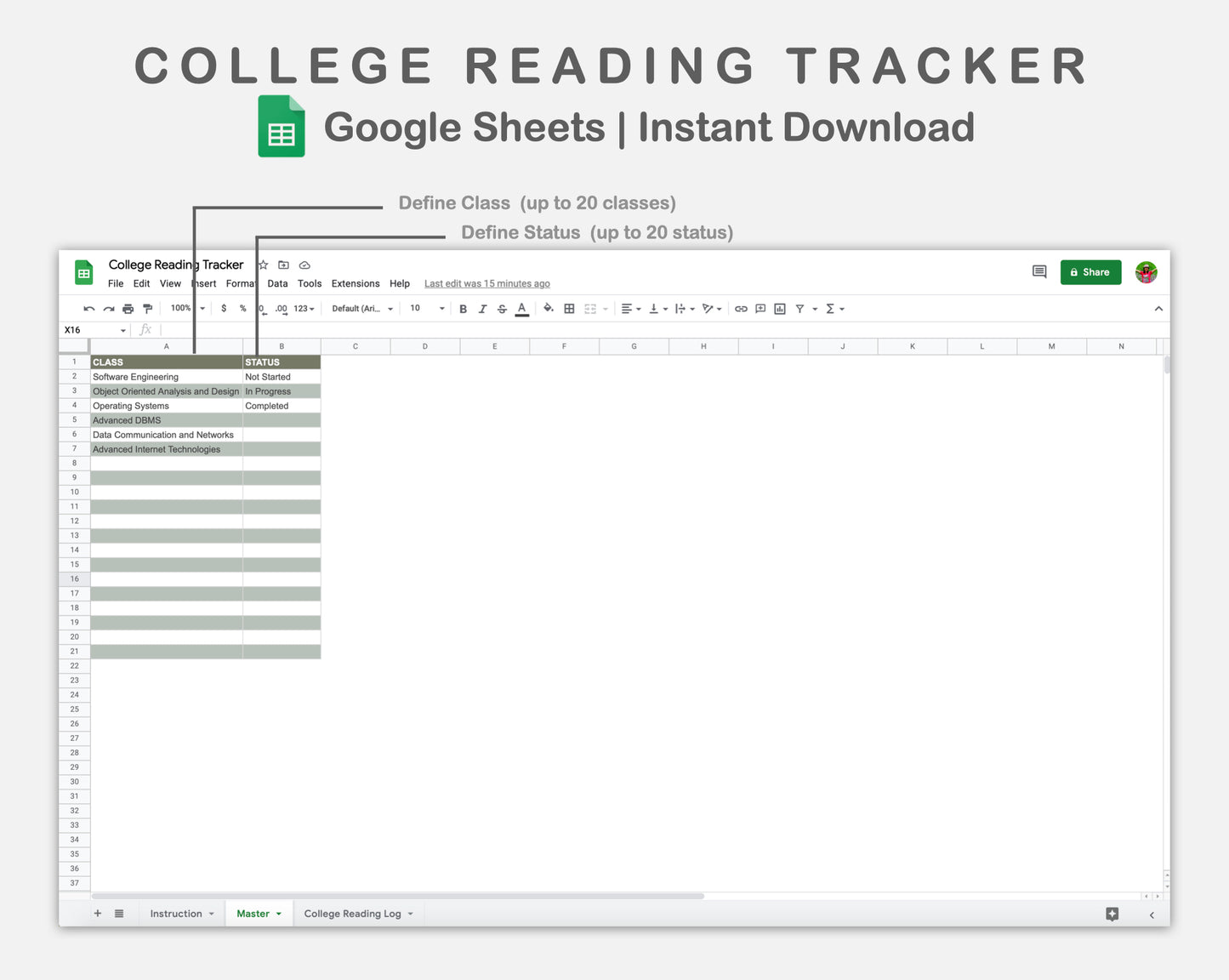1229x980 pixels.
Task: Open the Functions sum icon
Action: (x=831, y=308)
